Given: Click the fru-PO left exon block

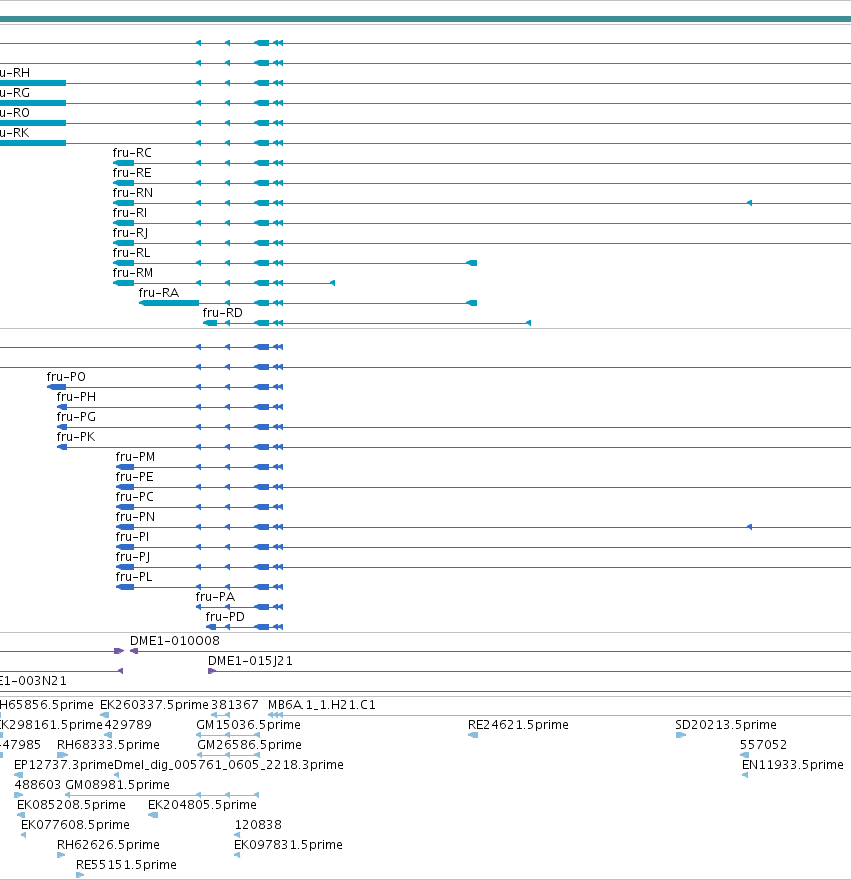Looking at the screenshot, I should pos(57,387).
